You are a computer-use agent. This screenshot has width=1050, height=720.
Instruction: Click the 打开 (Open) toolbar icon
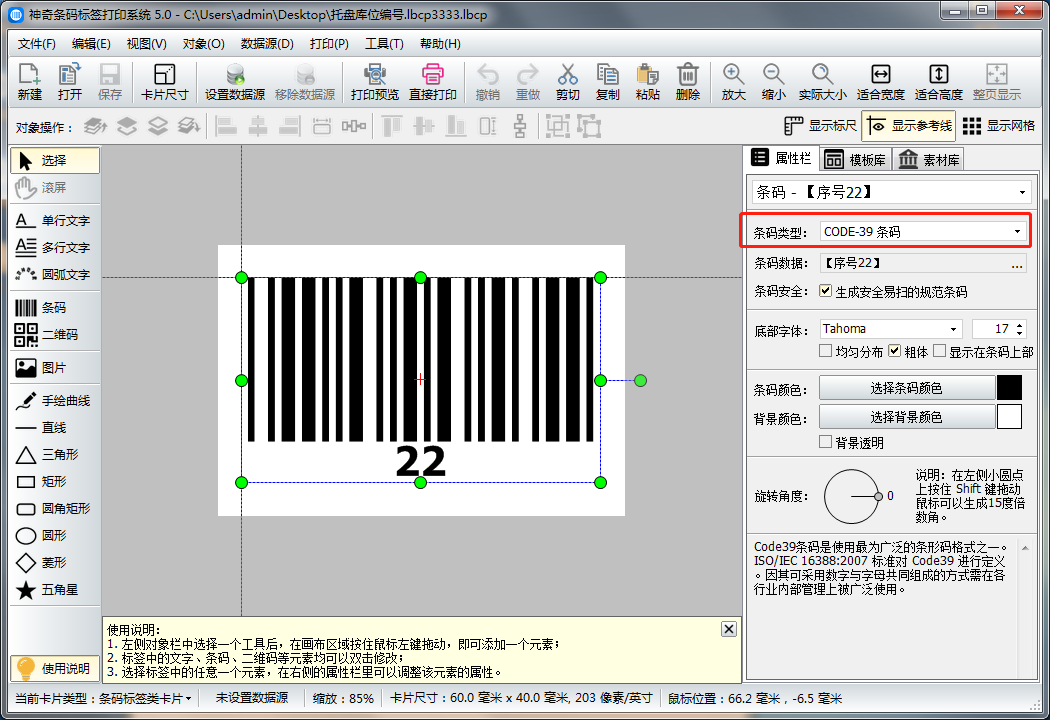pos(70,82)
